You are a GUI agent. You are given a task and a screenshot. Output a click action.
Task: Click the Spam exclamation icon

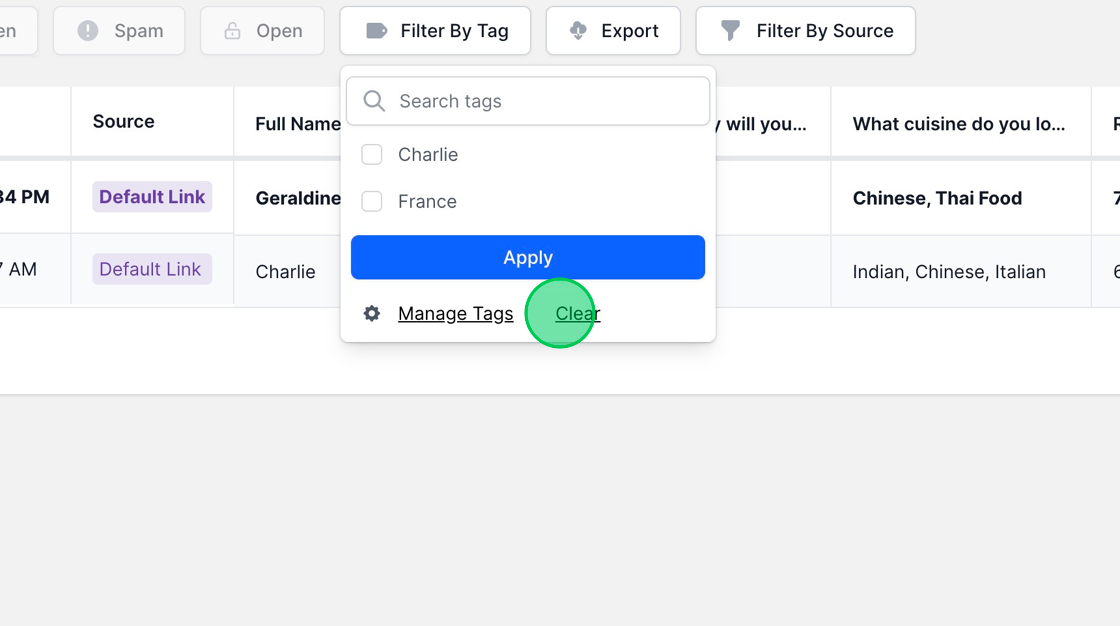coord(86,30)
